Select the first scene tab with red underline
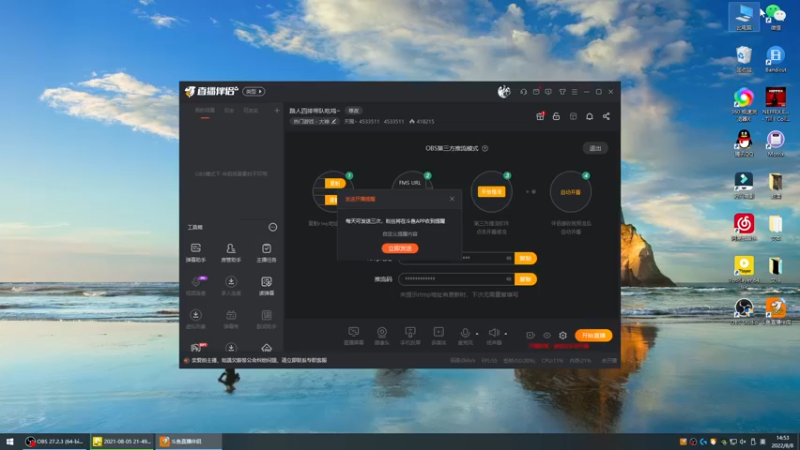The width and height of the screenshot is (800, 450). coord(205,111)
